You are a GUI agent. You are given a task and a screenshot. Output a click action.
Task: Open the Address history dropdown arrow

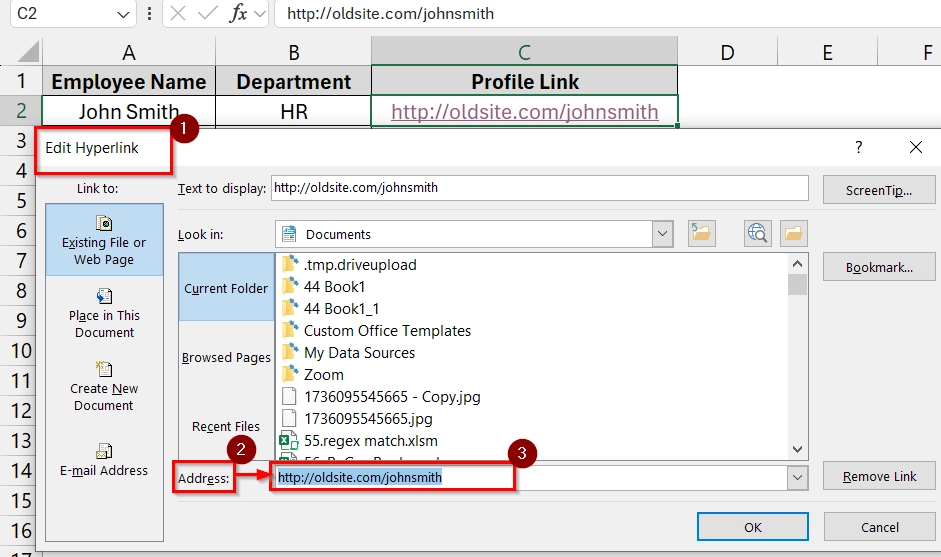point(797,478)
